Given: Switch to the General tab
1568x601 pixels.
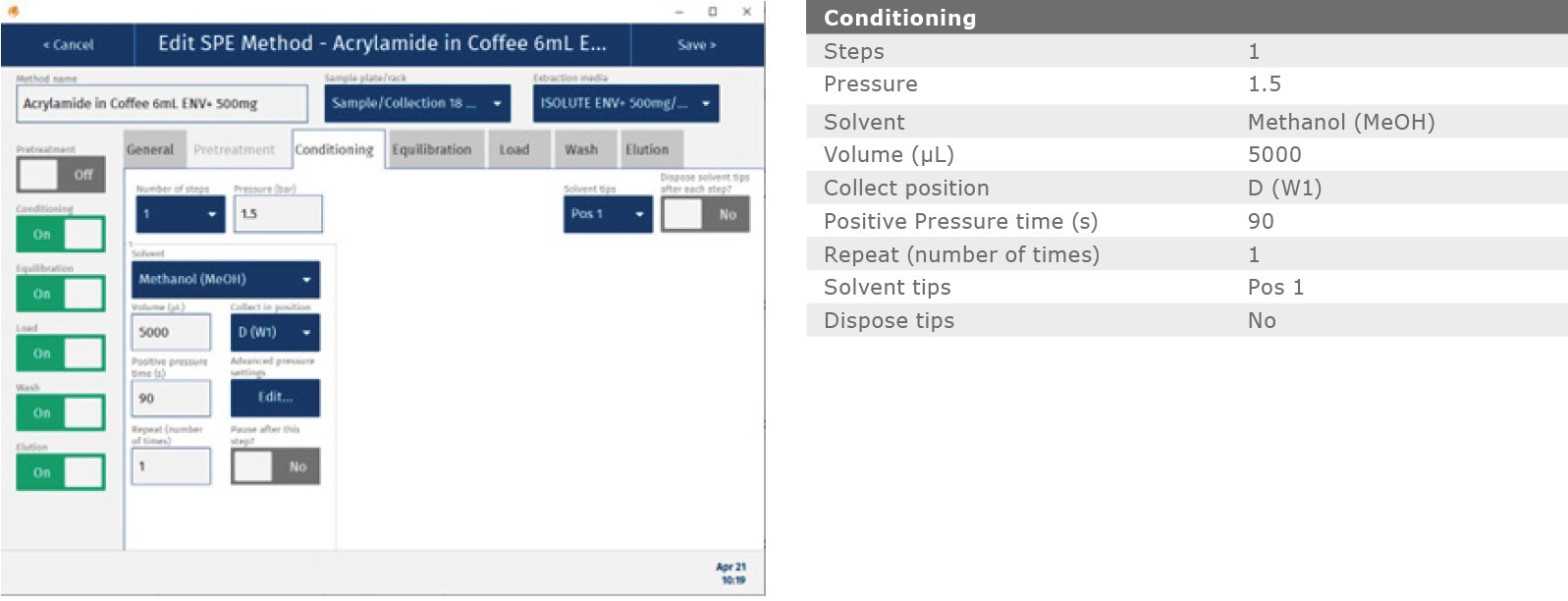Looking at the screenshot, I should (150, 149).
